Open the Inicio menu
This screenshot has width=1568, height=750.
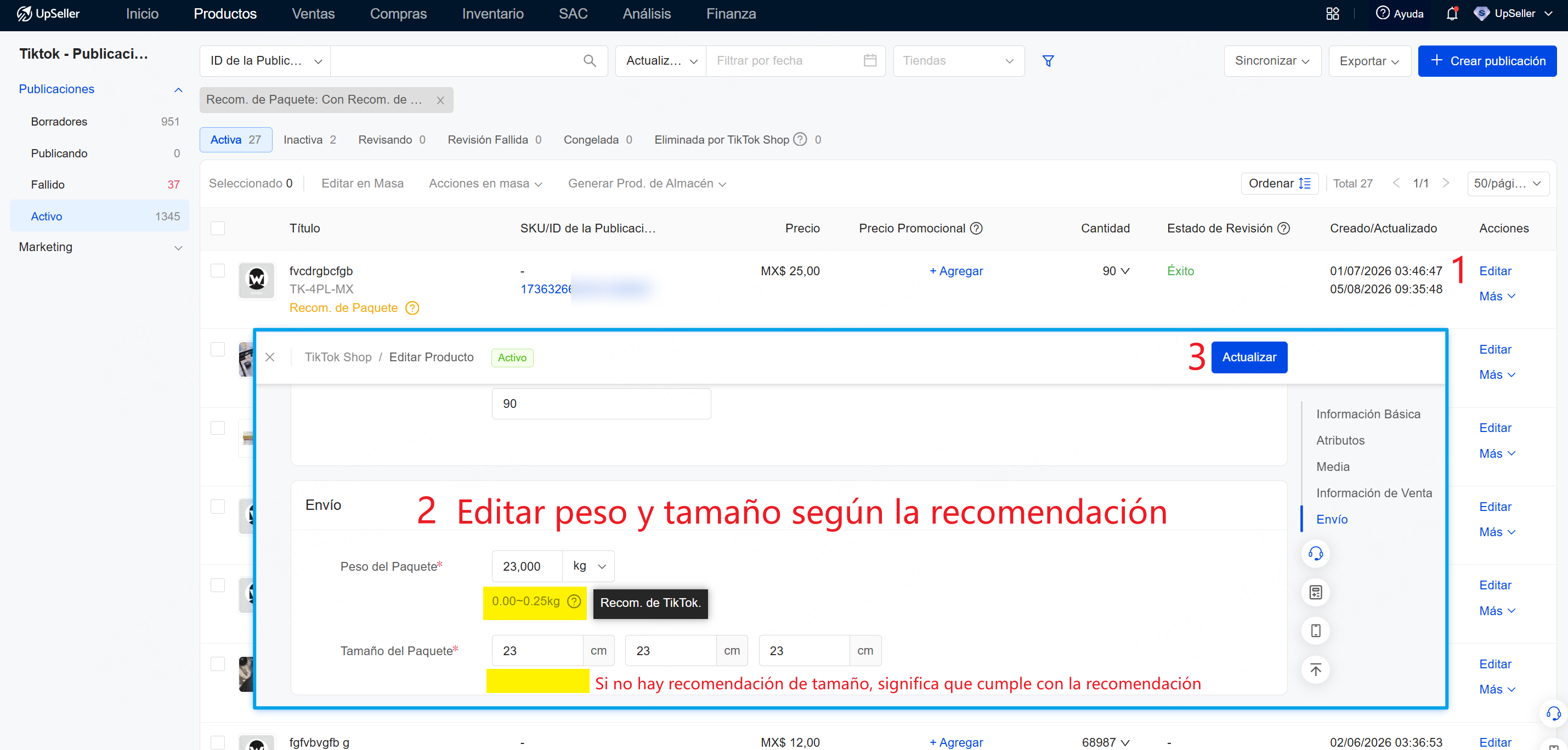point(142,13)
